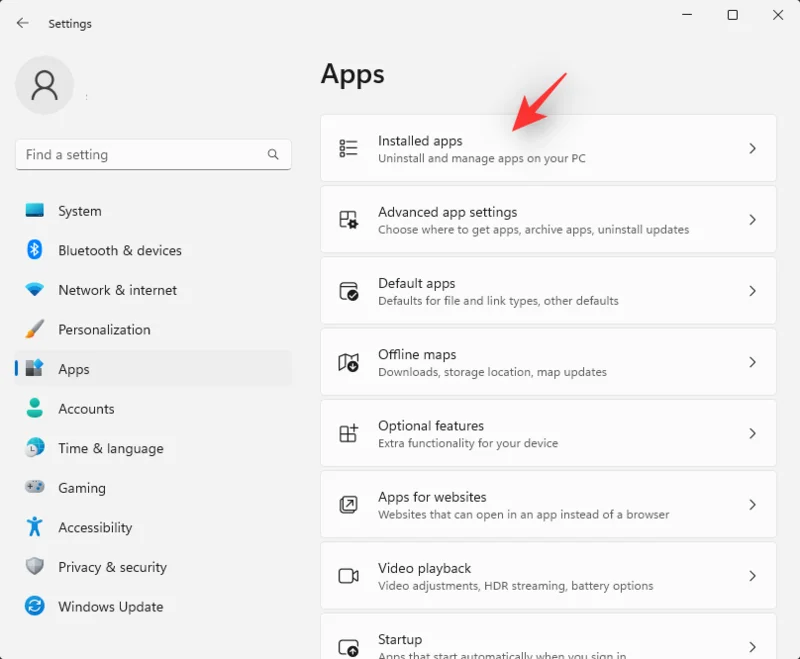The width and height of the screenshot is (800, 659).
Task: Select the Advanced app settings icon
Action: (x=348, y=219)
